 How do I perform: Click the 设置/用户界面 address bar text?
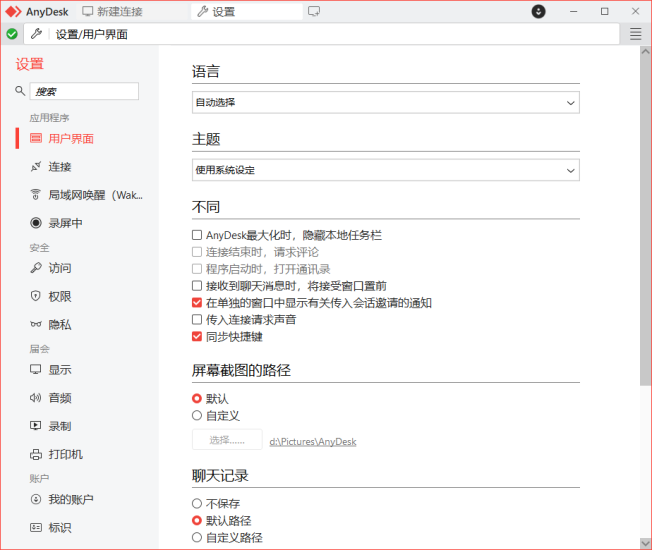coord(91,35)
